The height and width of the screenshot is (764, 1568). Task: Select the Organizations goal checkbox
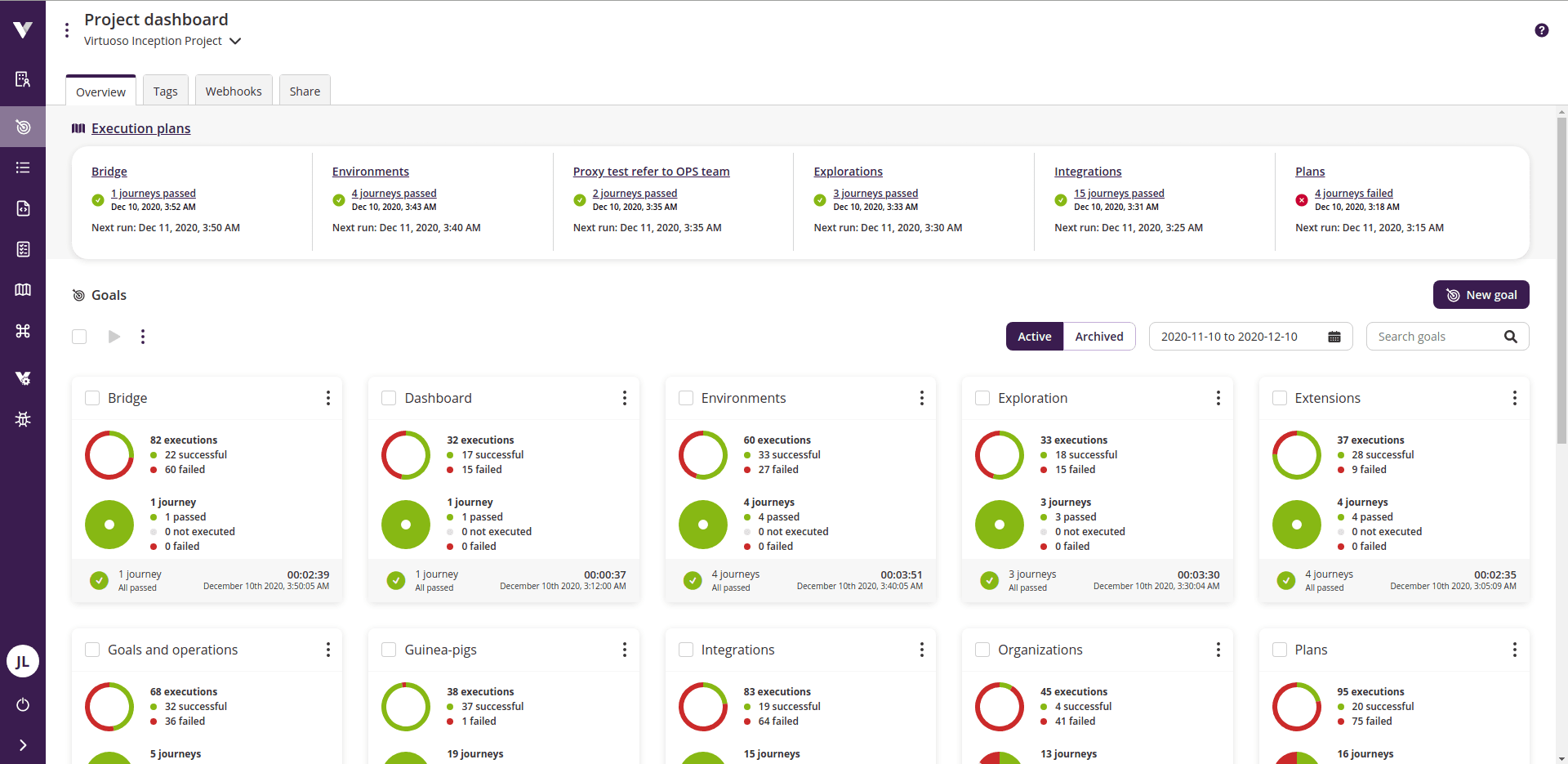982,650
